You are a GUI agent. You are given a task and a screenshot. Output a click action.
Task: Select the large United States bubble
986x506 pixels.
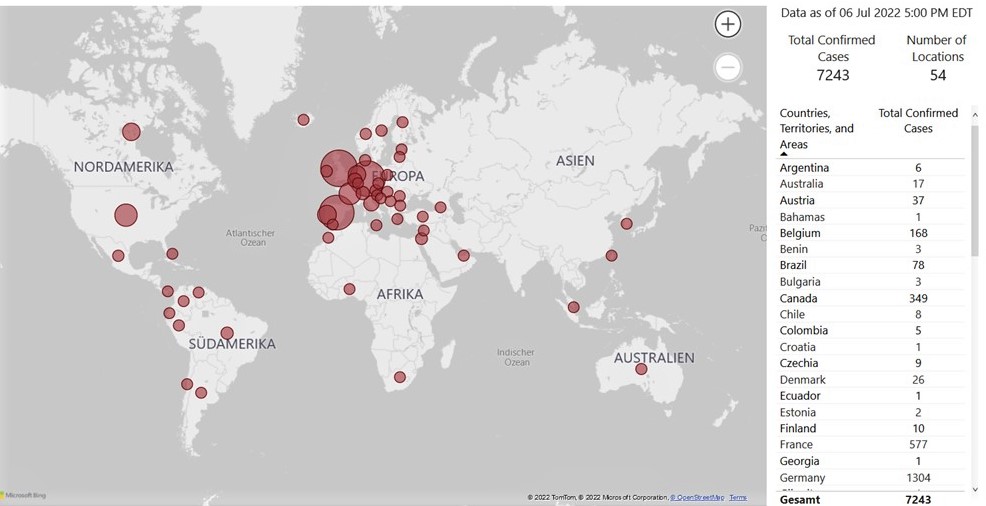pos(126,215)
